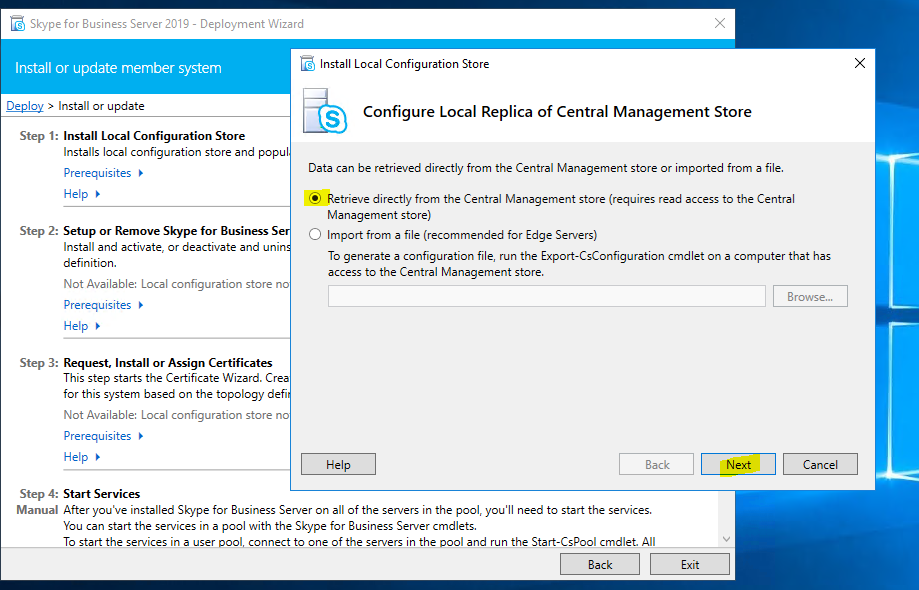The image size is (919, 590).
Task: Select Retrieve directly from Central Management store
Action: [316, 199]
